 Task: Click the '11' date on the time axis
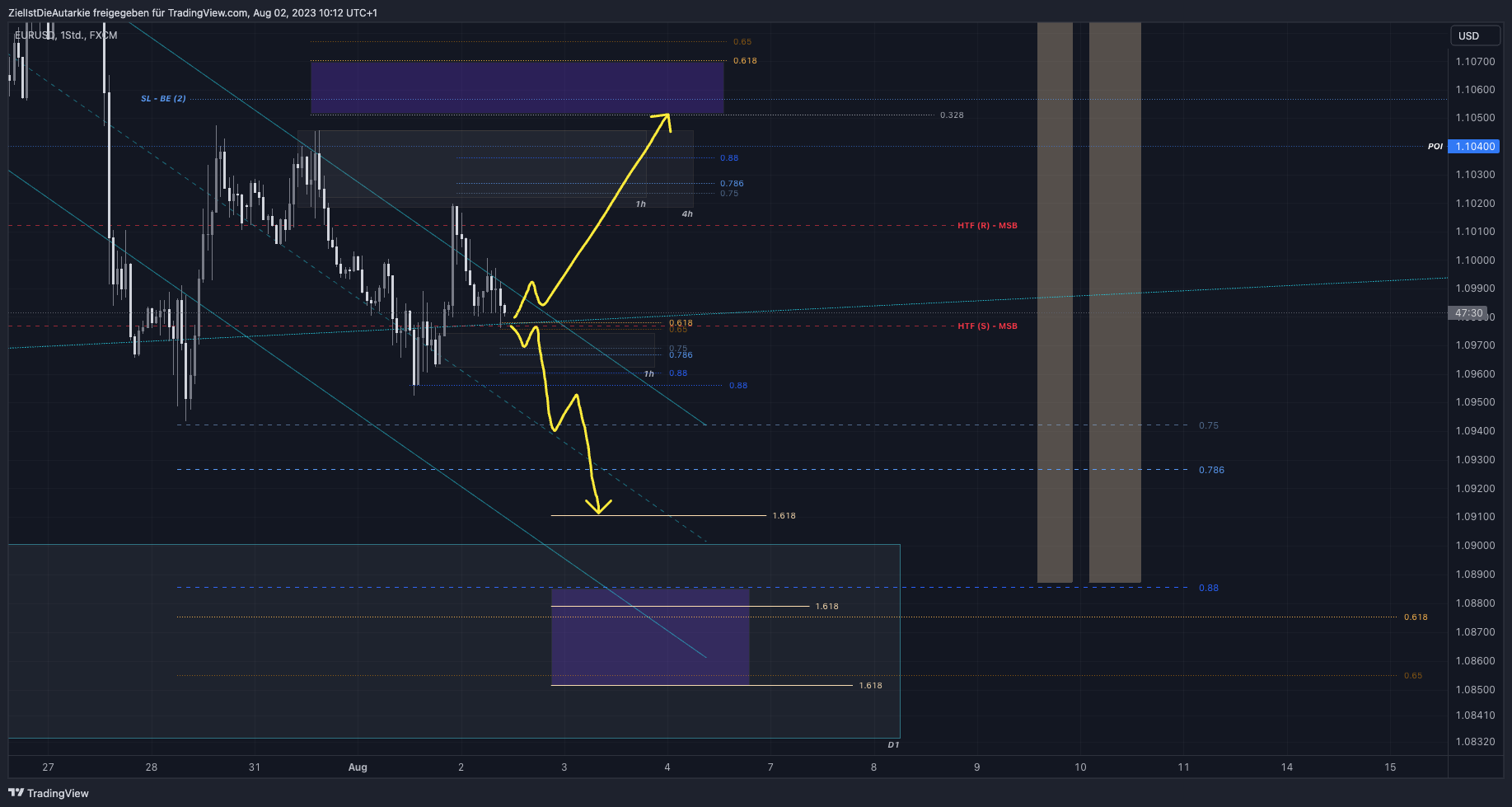click(x=1183, y=767)
